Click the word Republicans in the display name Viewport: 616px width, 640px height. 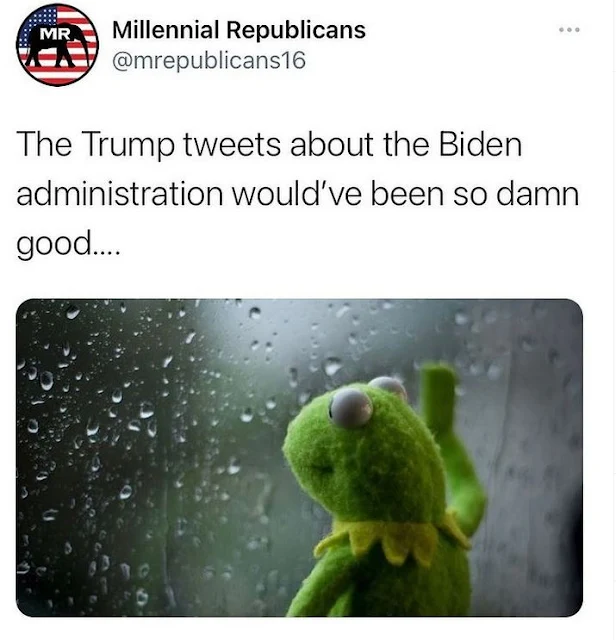pos(296,30)
